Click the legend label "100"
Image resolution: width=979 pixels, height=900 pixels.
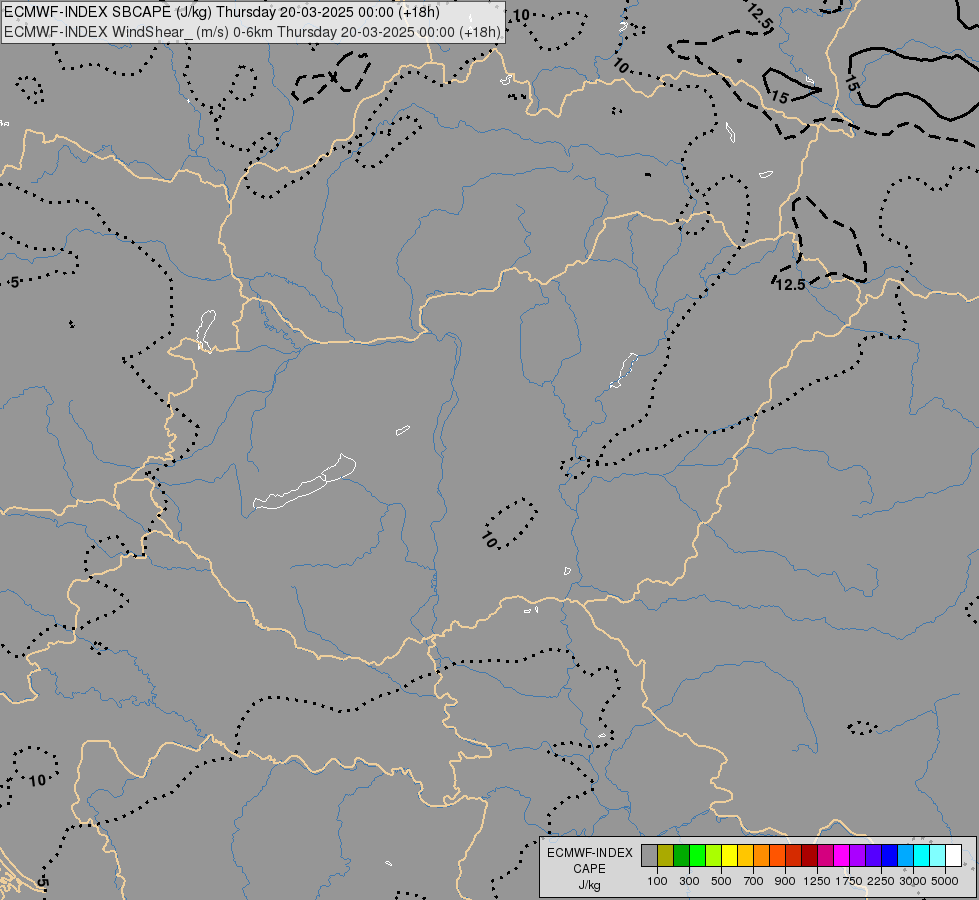[657, 881]
